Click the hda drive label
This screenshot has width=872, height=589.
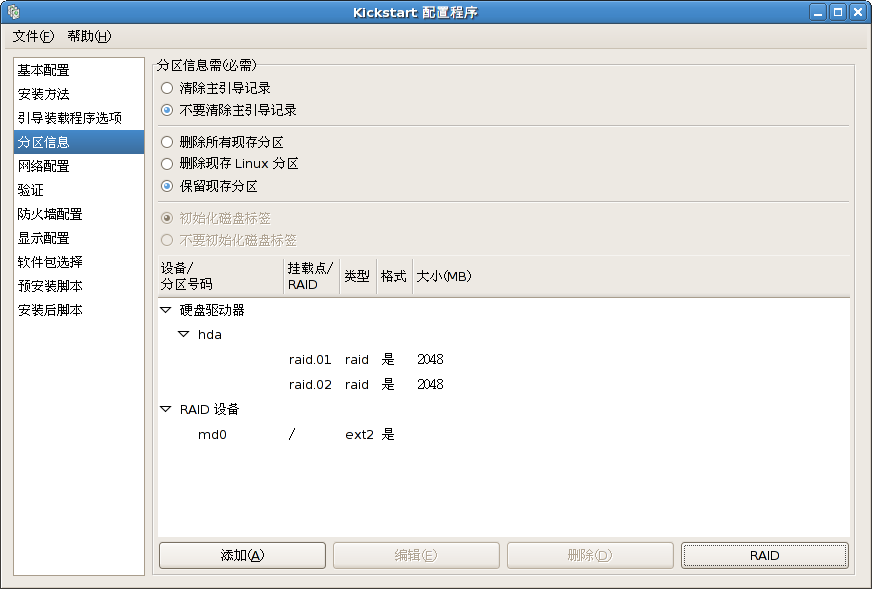(210, 334)
